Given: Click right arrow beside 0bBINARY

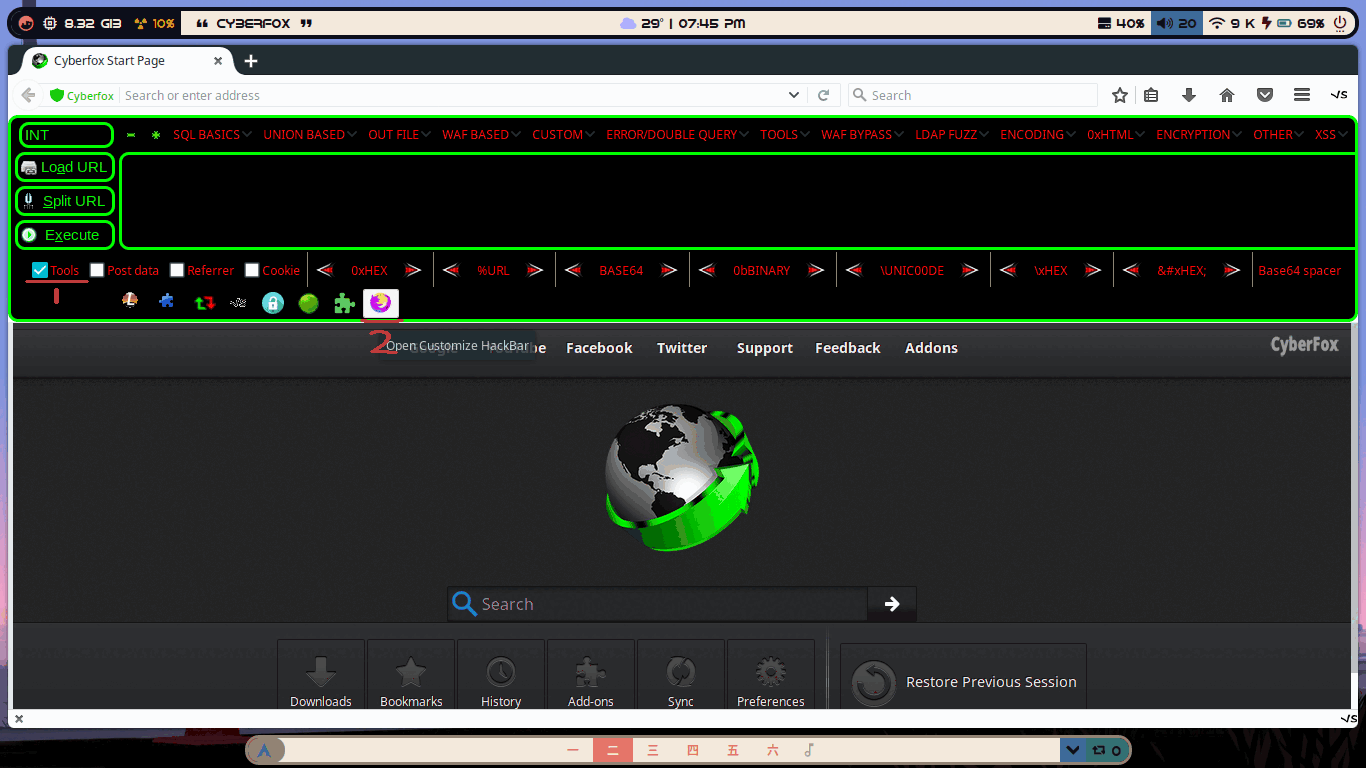Looking at the screenshot, I should click(x=816, y=270).
